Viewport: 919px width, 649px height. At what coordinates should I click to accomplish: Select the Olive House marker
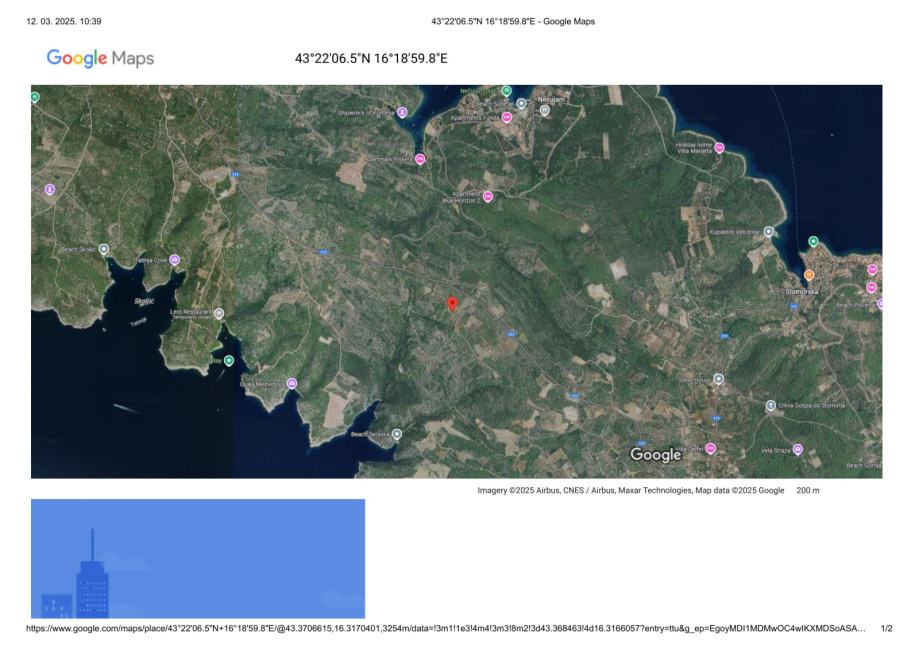pos(719,379)
